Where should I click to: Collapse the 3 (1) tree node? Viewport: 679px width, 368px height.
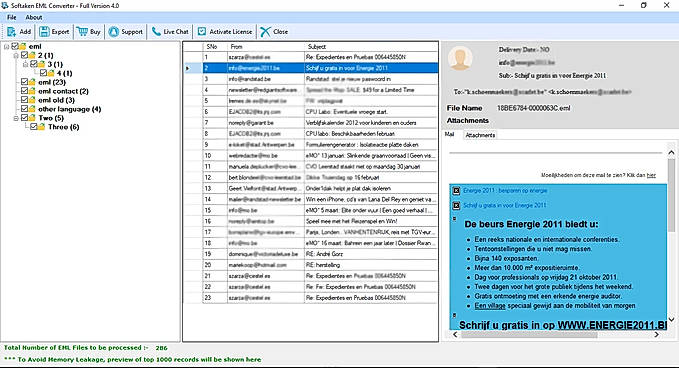[x=25, y=65]
